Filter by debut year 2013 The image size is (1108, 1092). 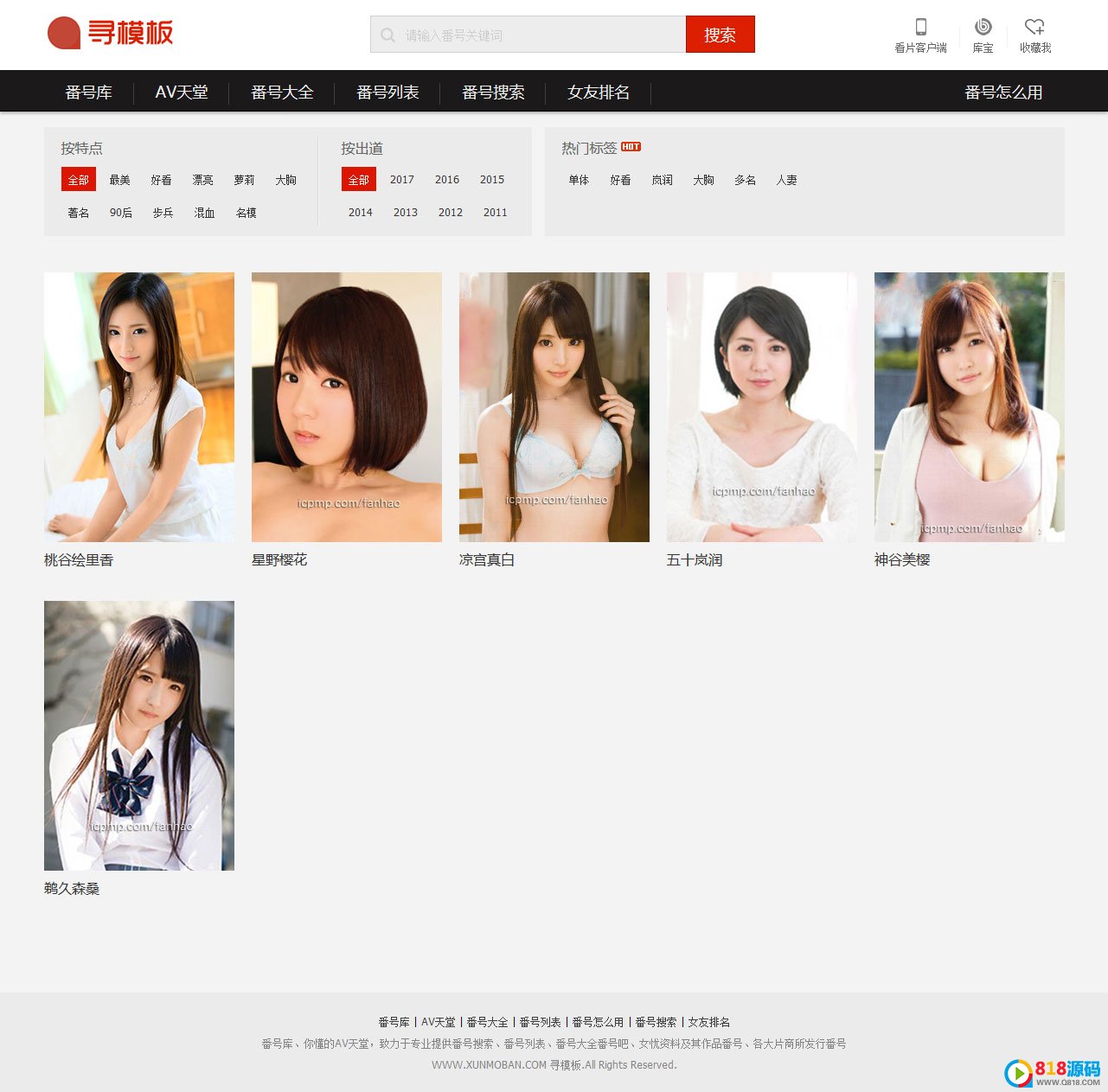click(406, 213)
